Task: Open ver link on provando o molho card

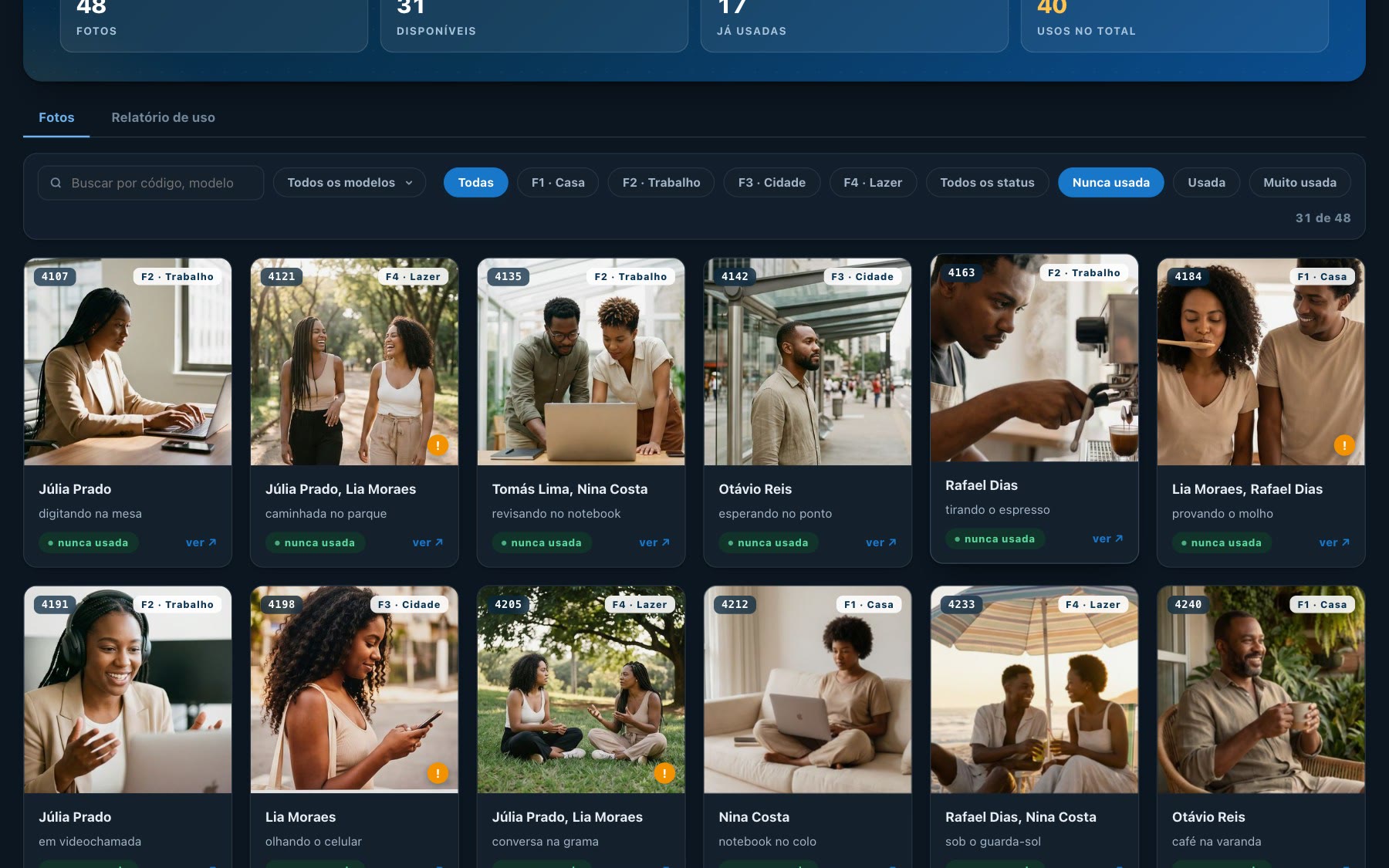Action: click(x=1334, y=542)
